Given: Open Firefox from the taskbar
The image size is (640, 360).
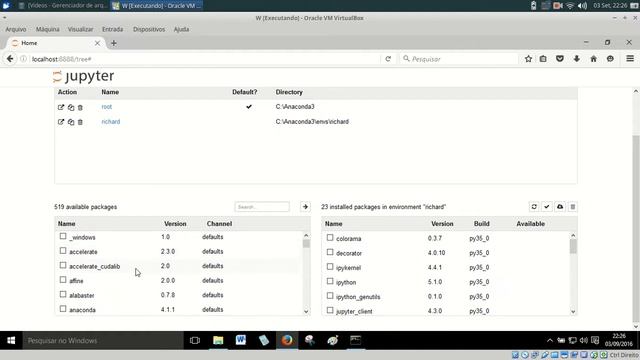Looking at the screenshot, I should pos(287,340).
